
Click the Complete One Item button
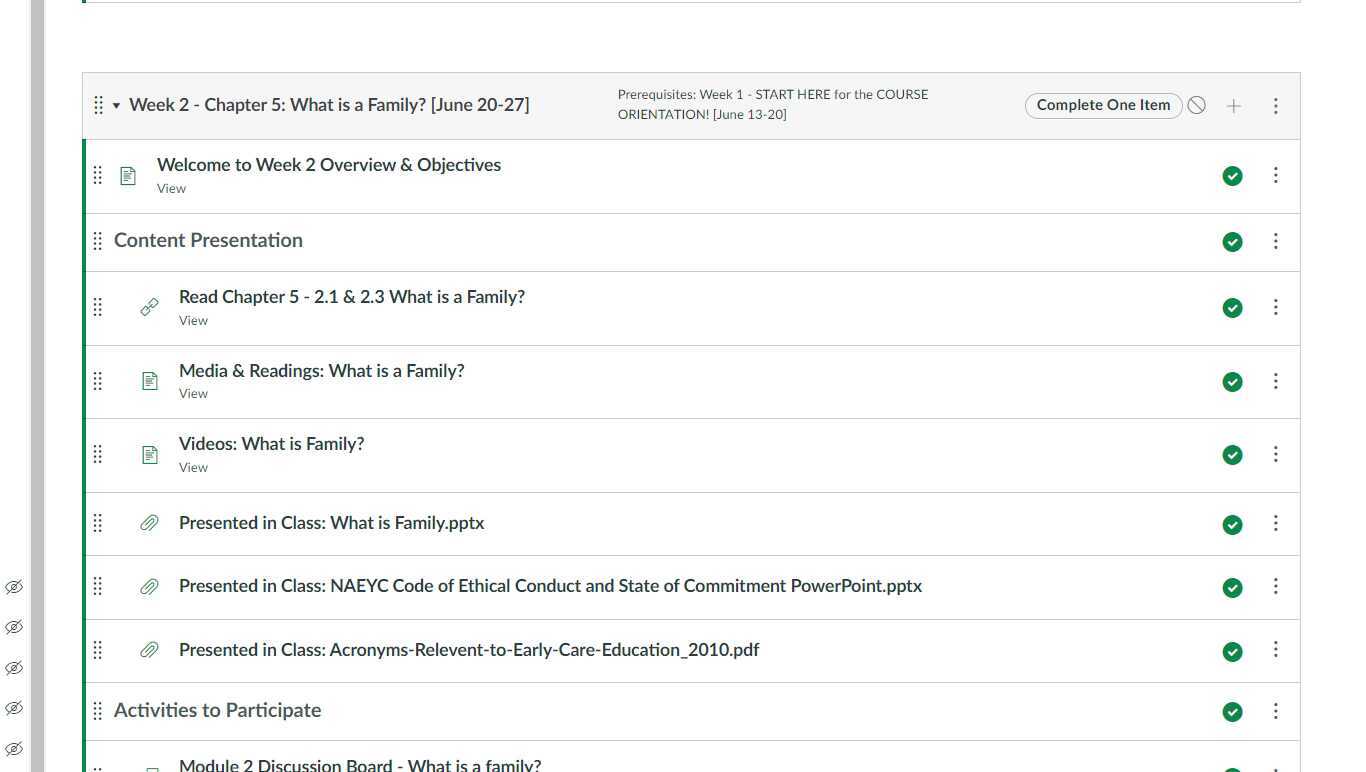(1103, 105)
